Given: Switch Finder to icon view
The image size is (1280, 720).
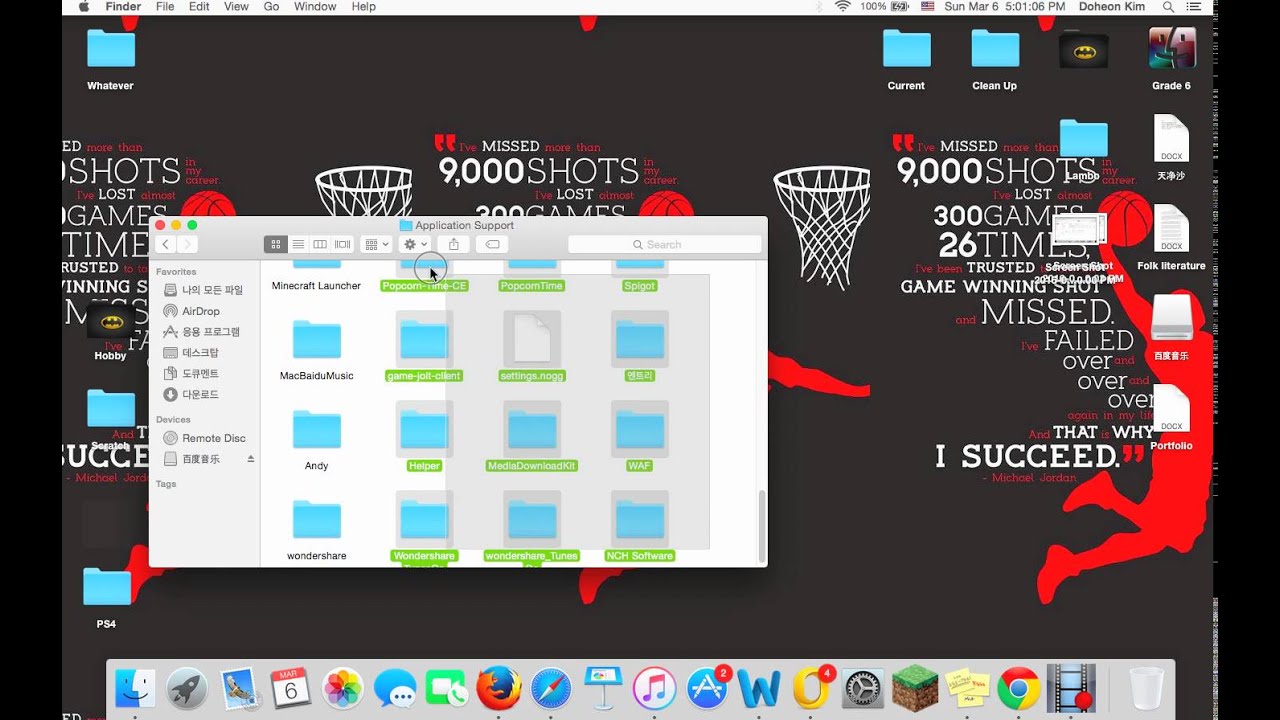Looking at the screenshot, I should pyautogui.click(x=276, y=244).
